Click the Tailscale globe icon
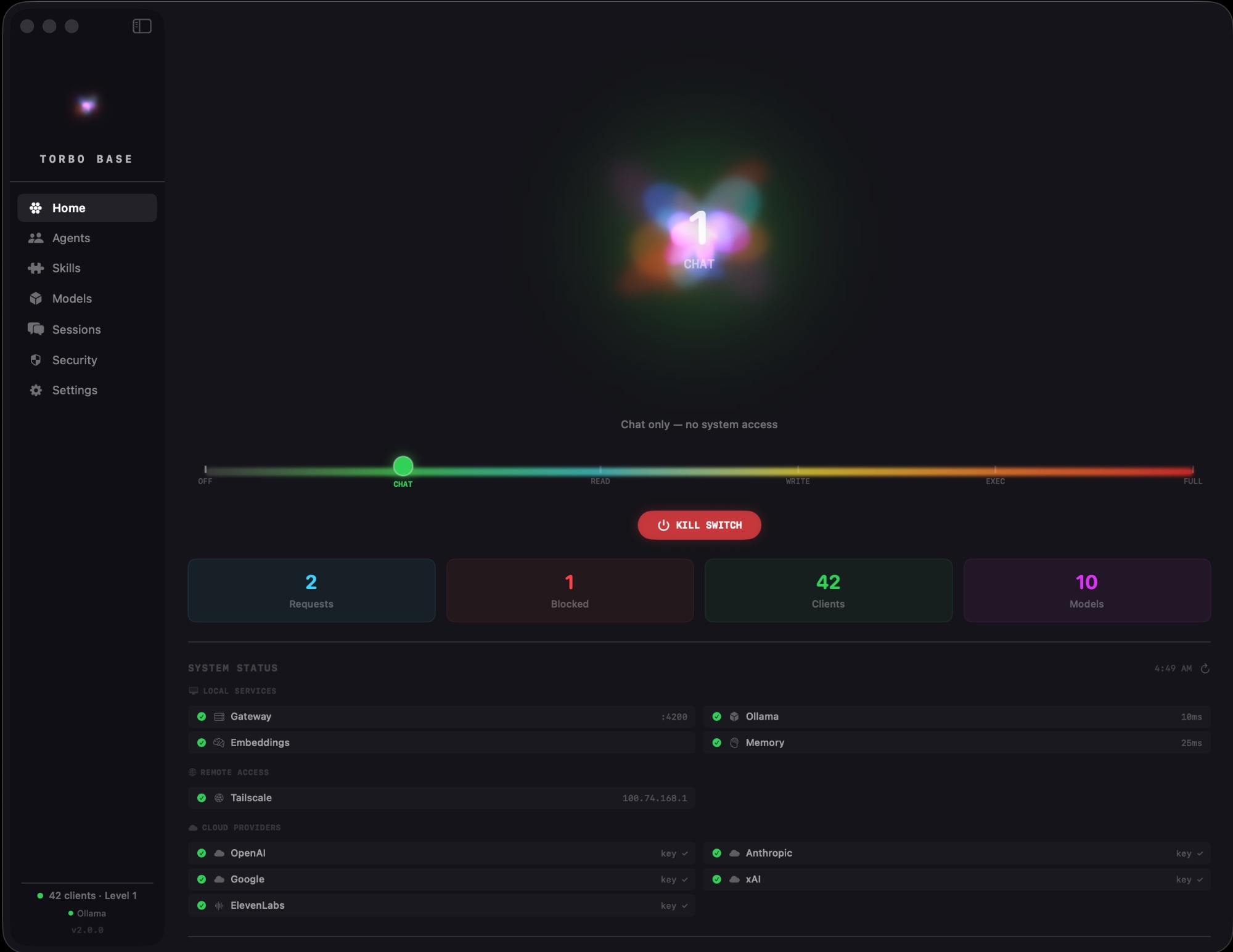 coord(219,797)
